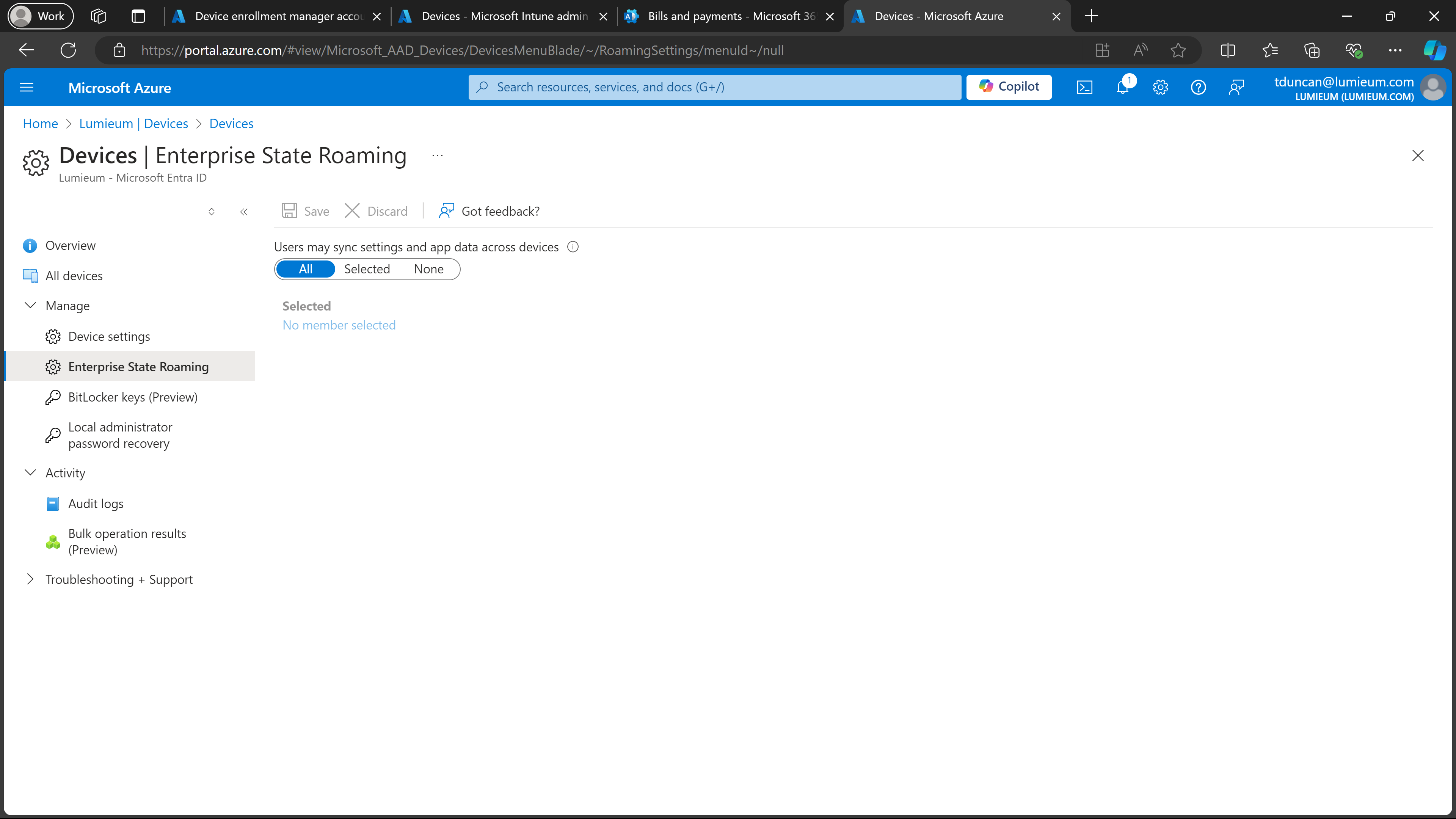Open Cloud Shell from the header
Image resolution: width=1456 pixels, height=819 pixels.
coord(1084,87)
